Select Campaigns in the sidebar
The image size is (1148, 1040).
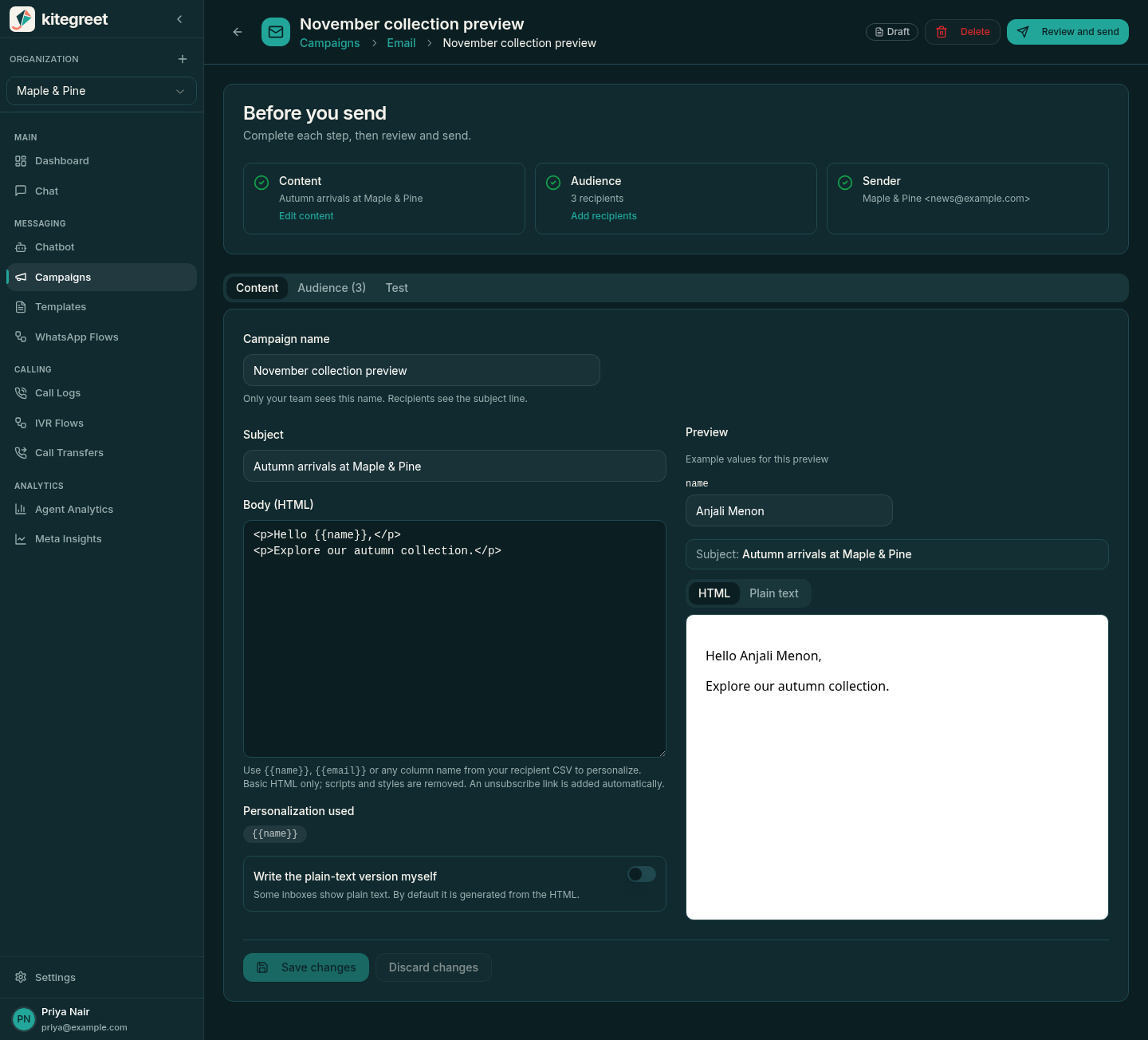tap(101, 278)
